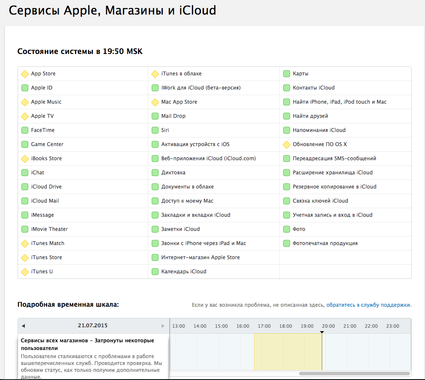The image size is (425, 380).
Task: Open the Фотопечатная продукция status entry
Action: (345, 243)
